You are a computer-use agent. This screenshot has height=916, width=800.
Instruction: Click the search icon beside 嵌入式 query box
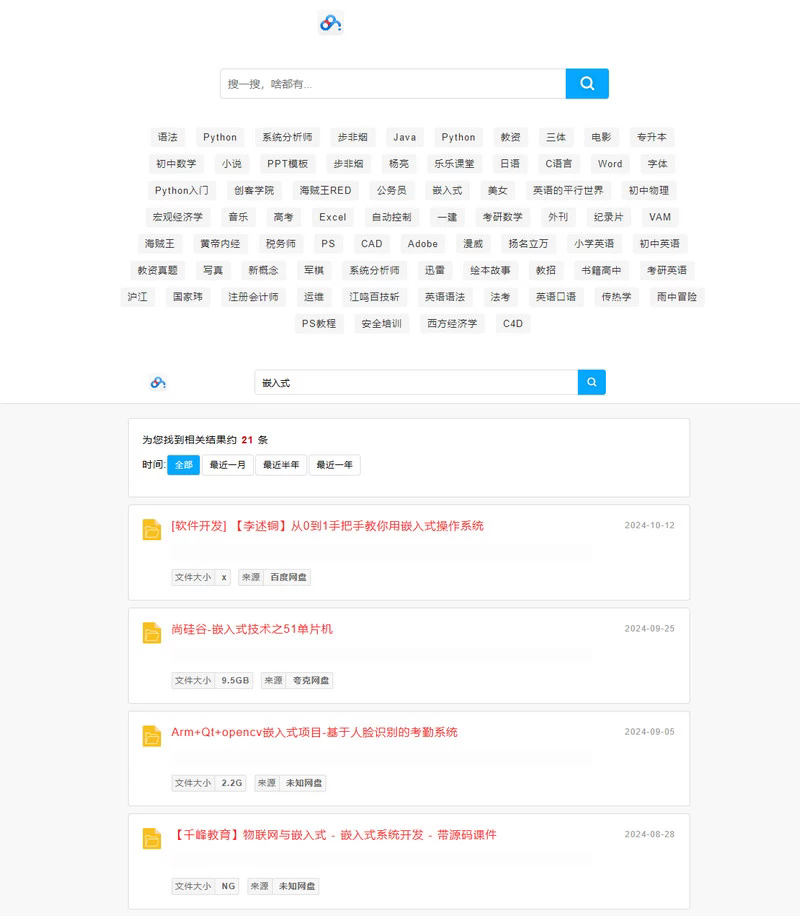pyautogui.click(x=591, y=382)
